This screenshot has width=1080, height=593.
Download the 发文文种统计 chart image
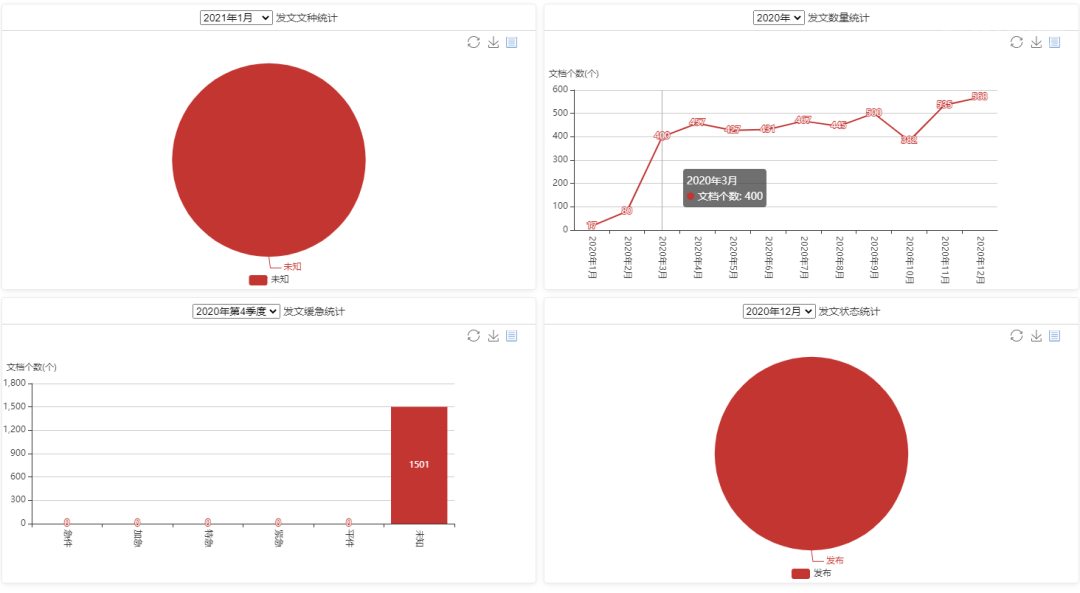(493, 42)
